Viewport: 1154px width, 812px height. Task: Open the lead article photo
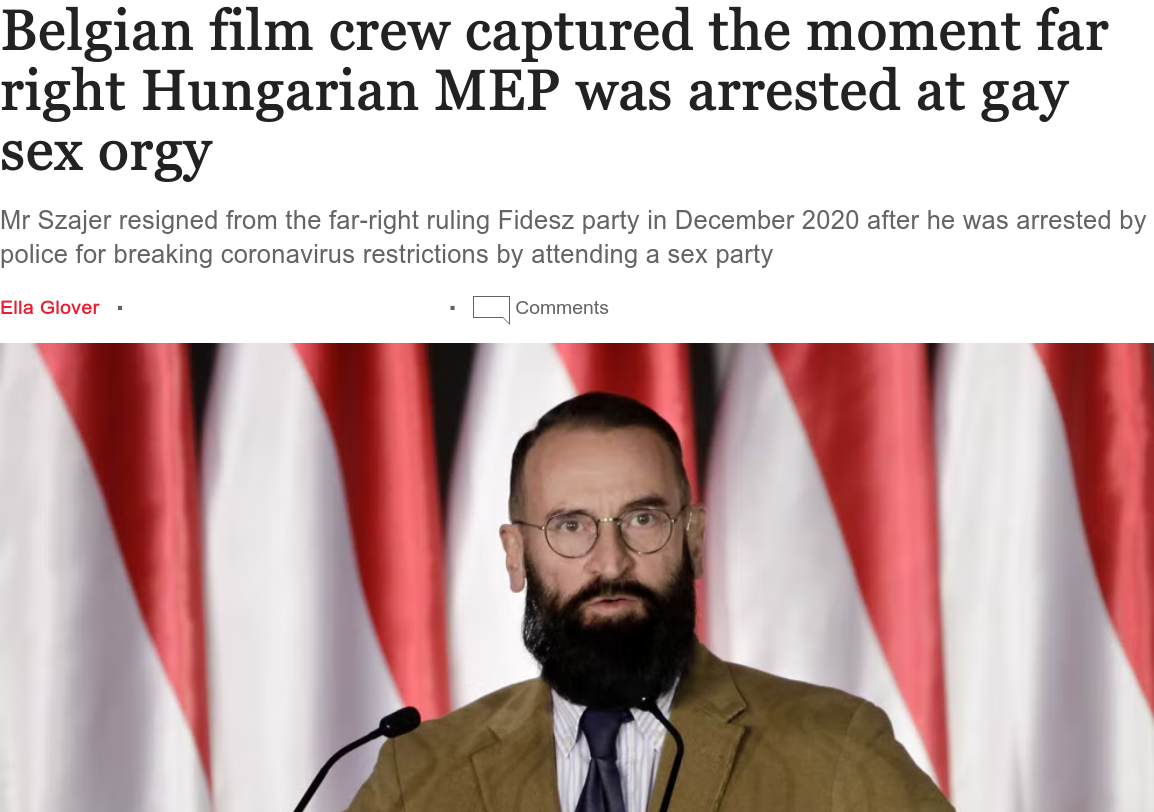coord(577,577)
